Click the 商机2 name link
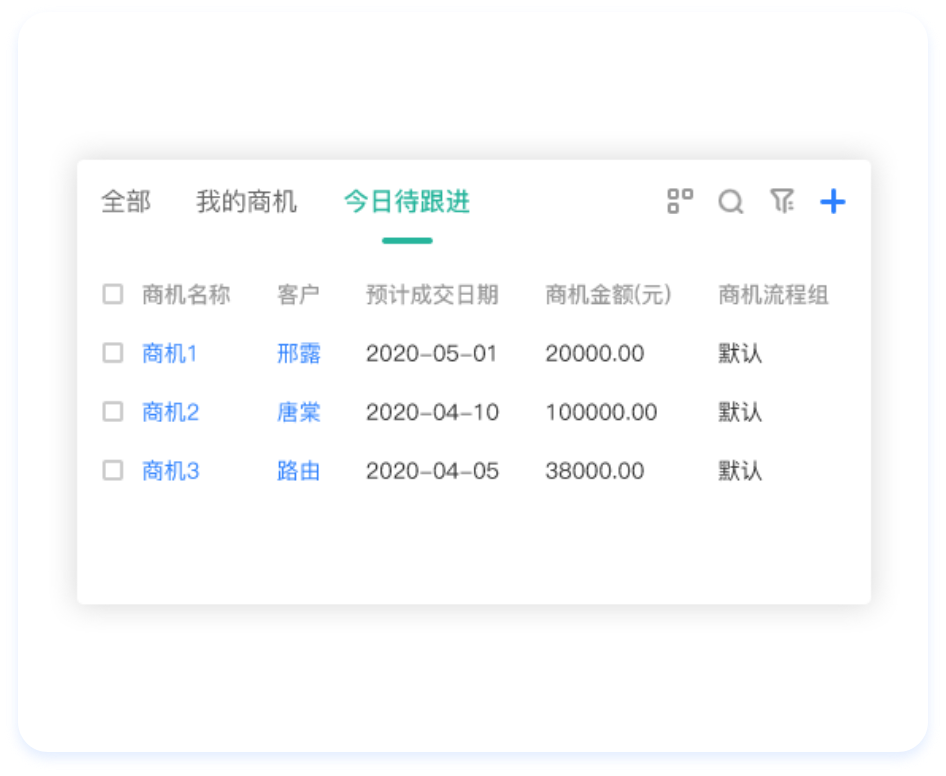Screen dimensions: 946x776 [170, 412]
